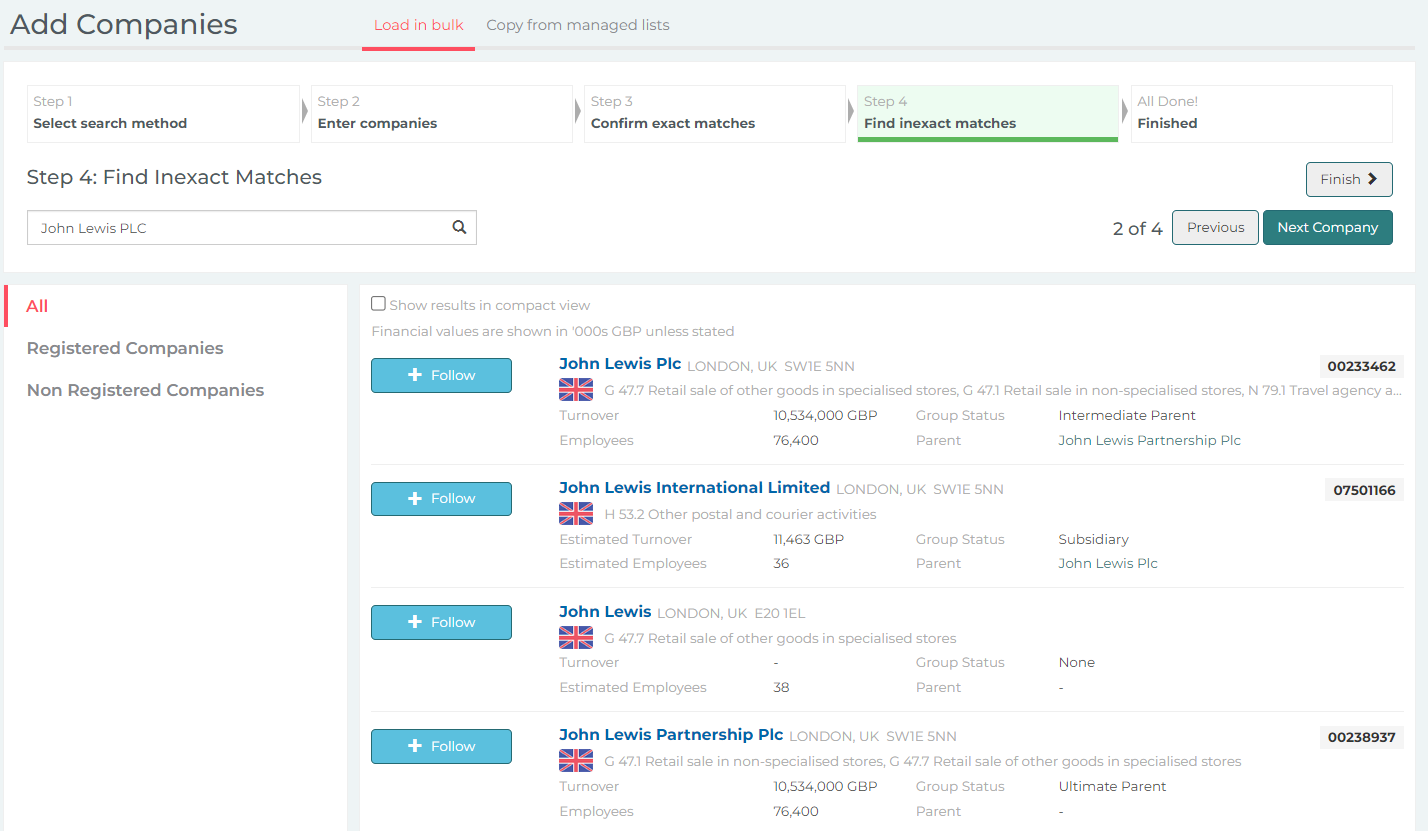Open John Lewis Plc company link
This screenshot has height=831, width=1428.
(620, 364)
